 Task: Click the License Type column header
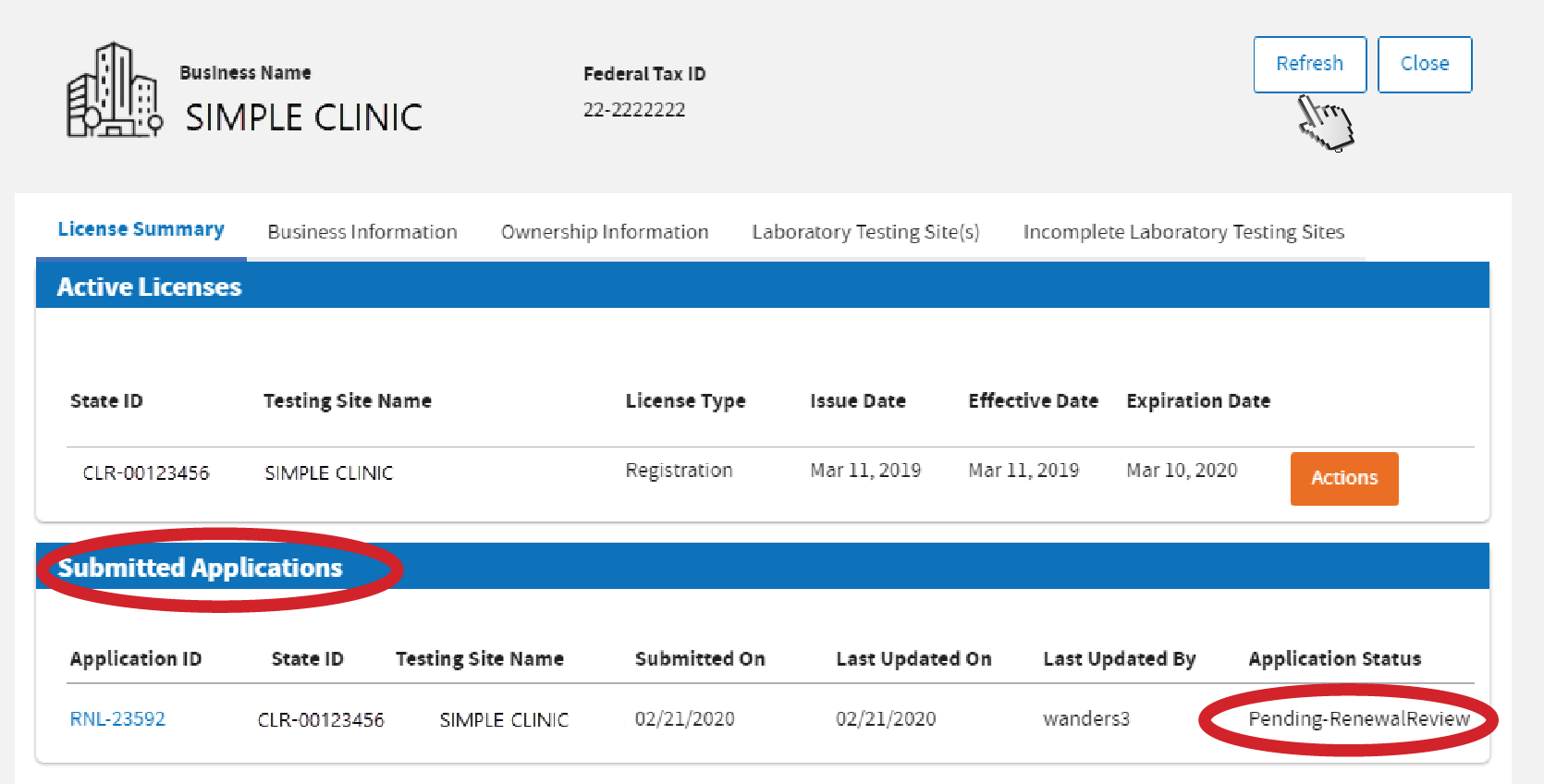(685, 401)
